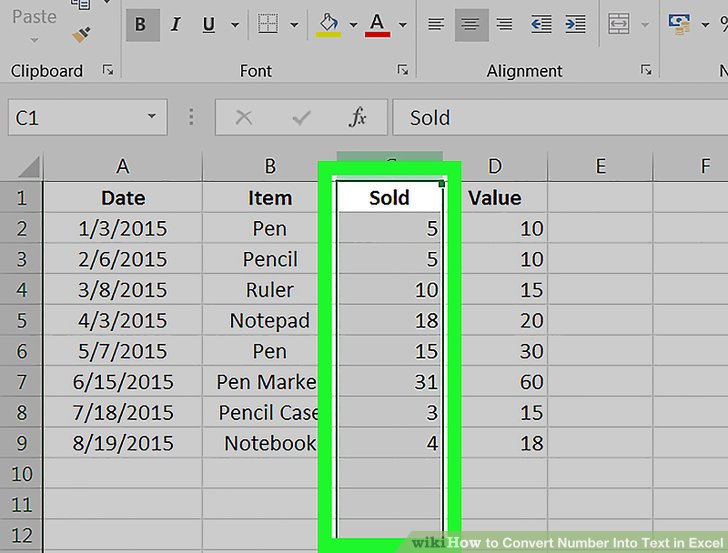The height and width of the screenshot is (553, 728).
Task: Click the Merge & Center icon
Action: pyautogui.click(x=619, y=24)
